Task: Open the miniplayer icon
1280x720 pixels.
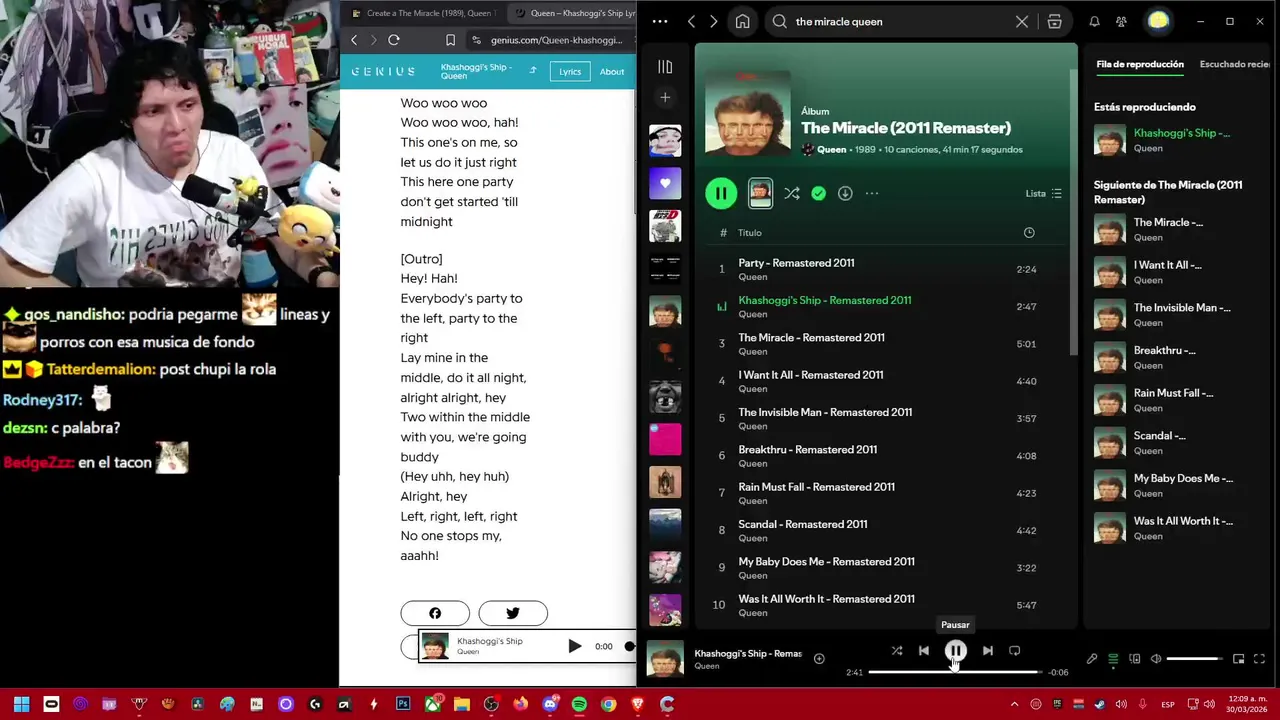Action: coord(1238,659)
